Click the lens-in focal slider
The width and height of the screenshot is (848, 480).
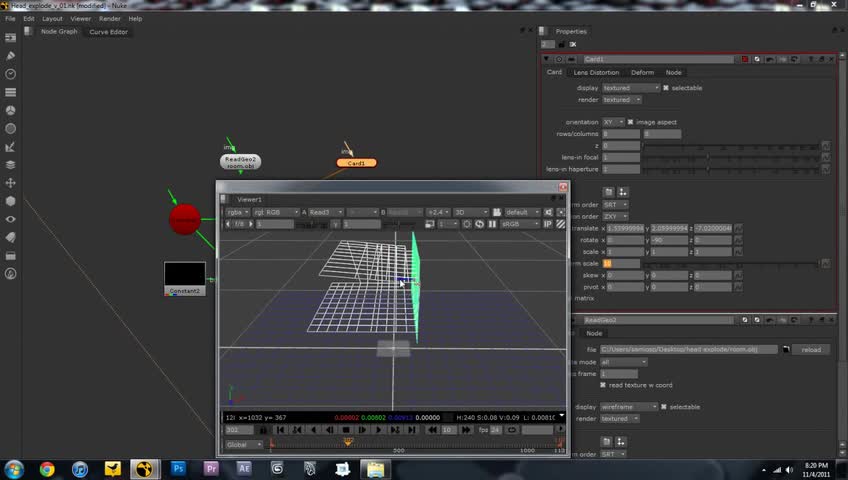tap(730, 157)
